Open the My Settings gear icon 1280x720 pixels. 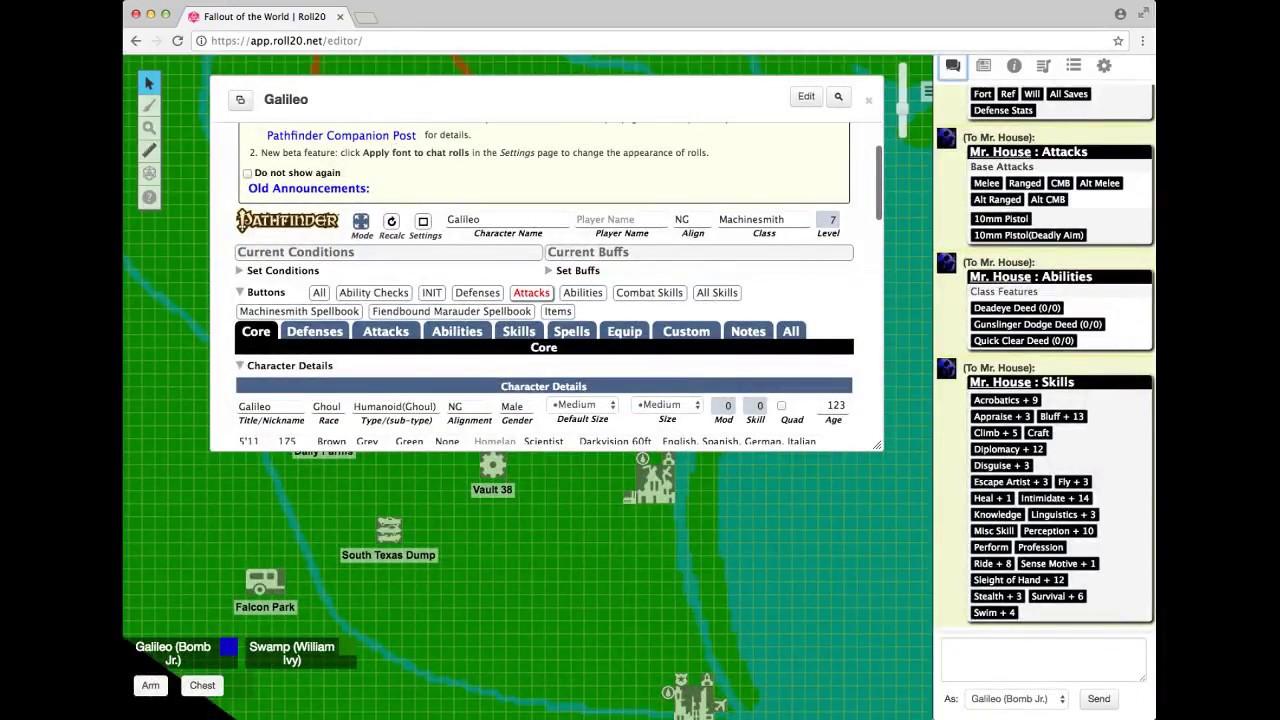pos(1104,65)
